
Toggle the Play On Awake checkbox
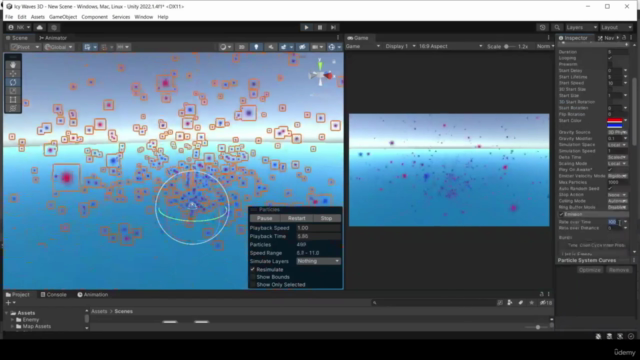pos(610,169)
